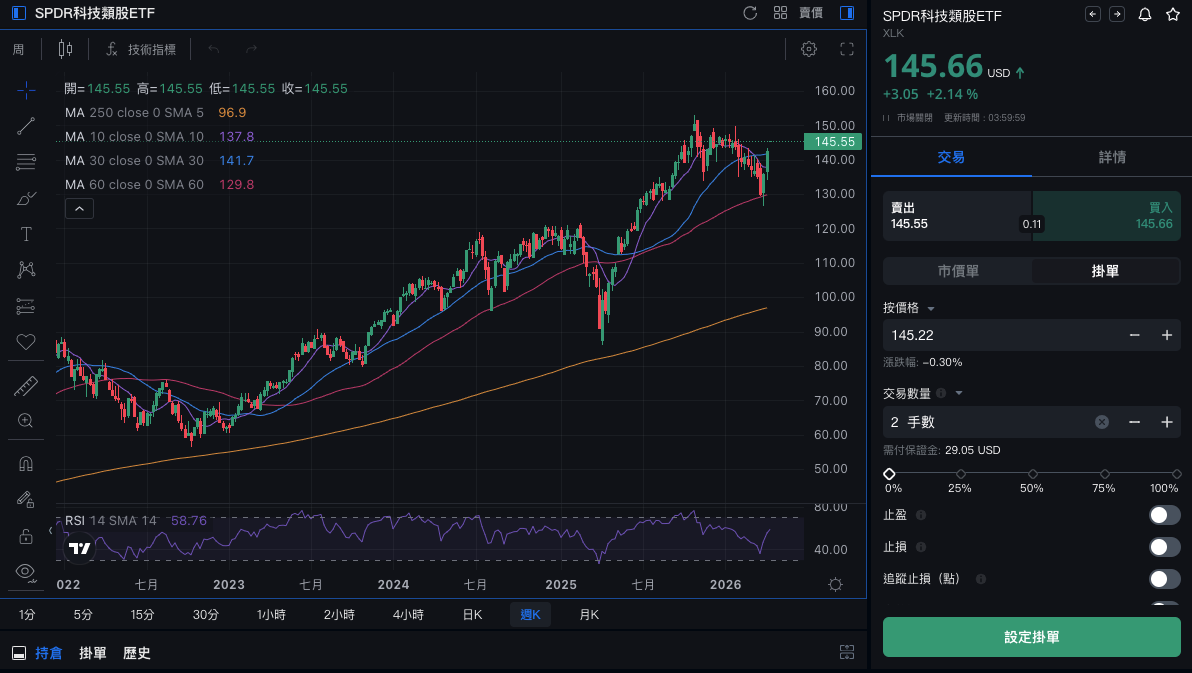Click the price alert bell icon
The height and width of the screenshot is (673, 1192).
tap(1145, 14)
